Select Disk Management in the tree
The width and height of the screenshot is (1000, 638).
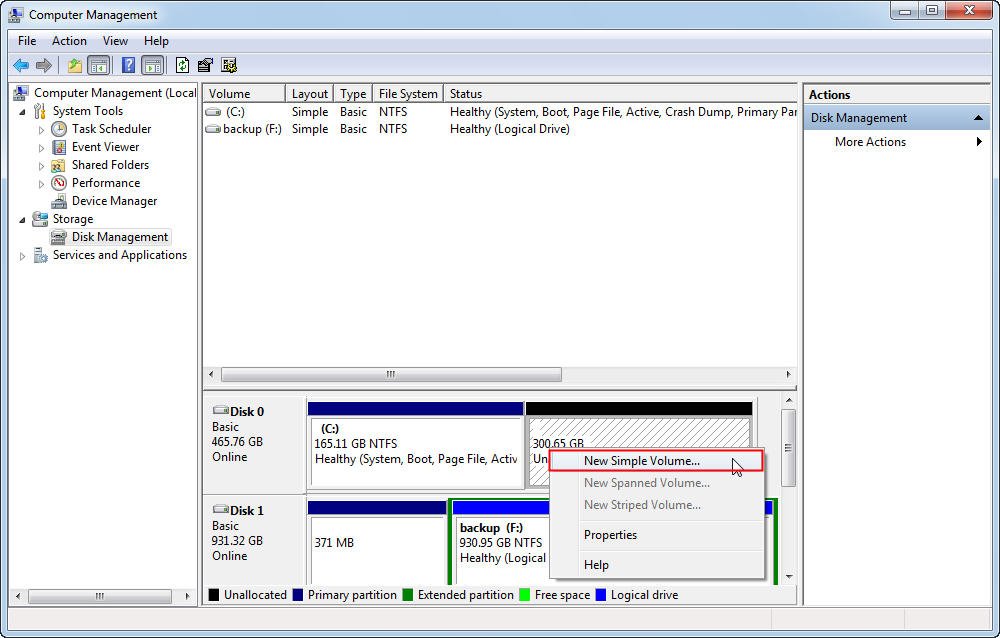tap(120, 237)
